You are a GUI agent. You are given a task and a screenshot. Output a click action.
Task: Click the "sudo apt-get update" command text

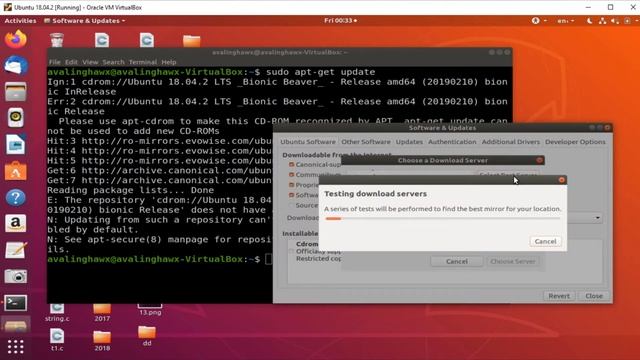pos(320,72)
